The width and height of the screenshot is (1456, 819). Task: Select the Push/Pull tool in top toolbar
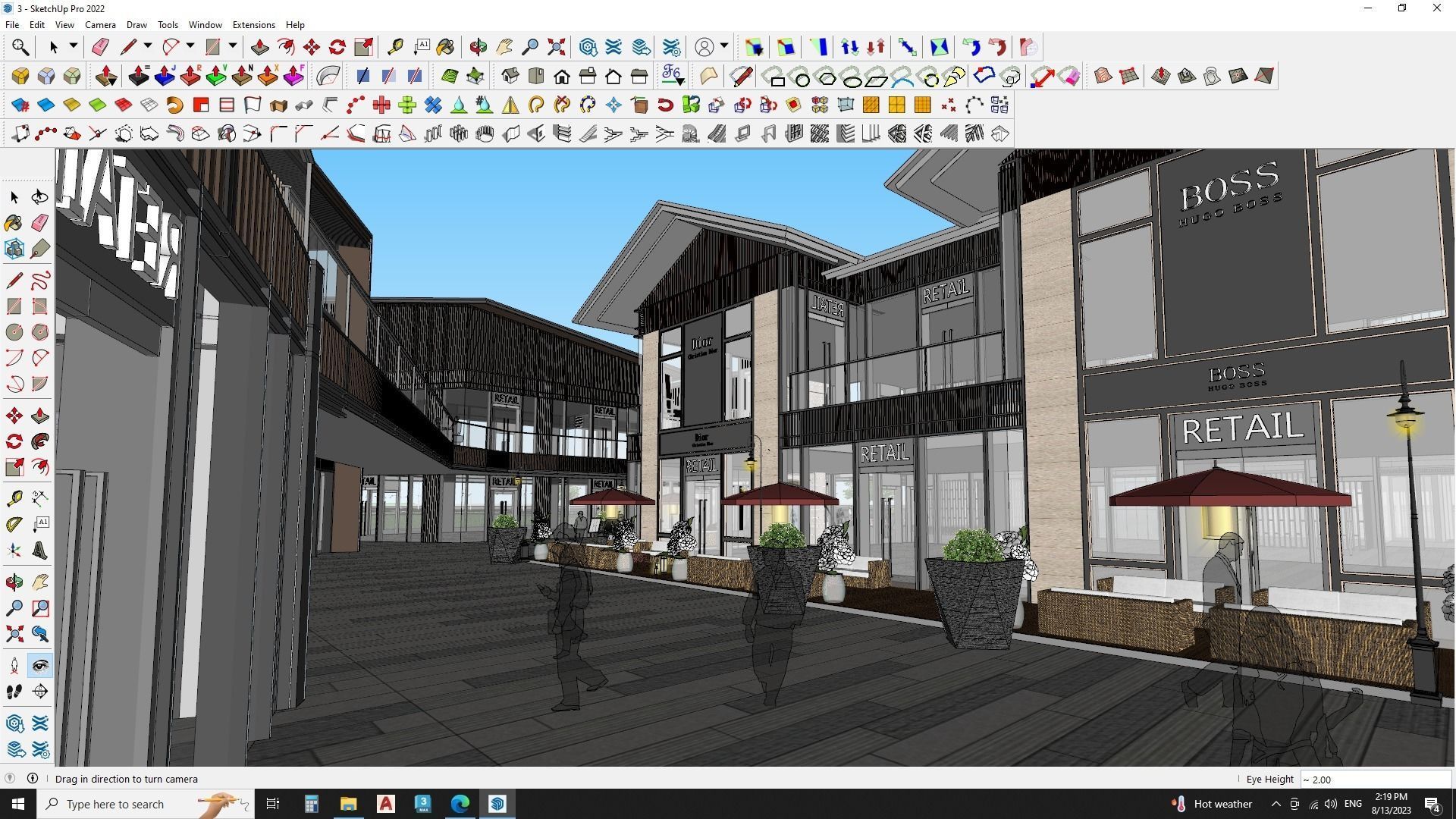[259, 47]
